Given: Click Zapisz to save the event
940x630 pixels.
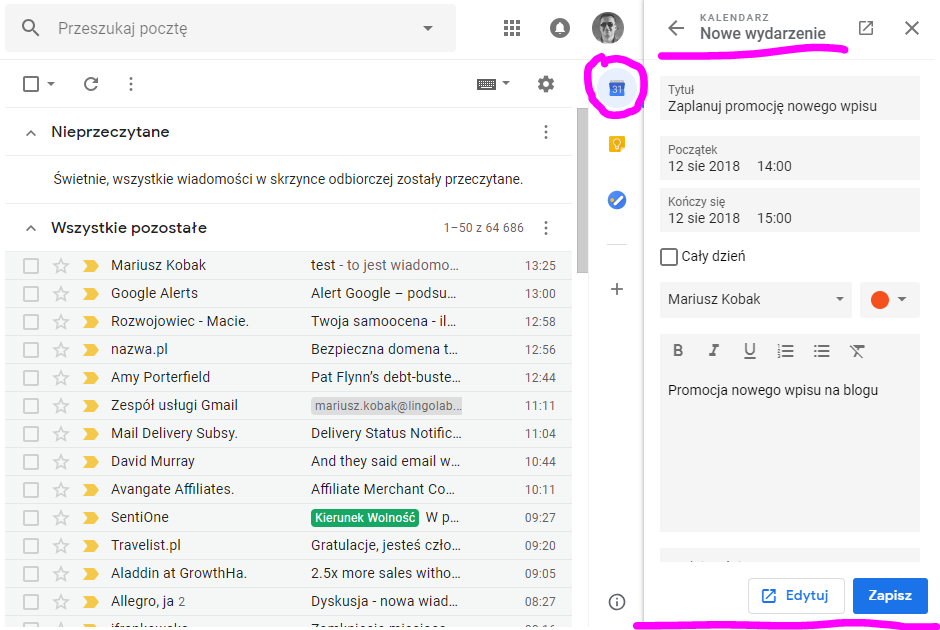Looking at the screenshot, I should coord(889,595).
